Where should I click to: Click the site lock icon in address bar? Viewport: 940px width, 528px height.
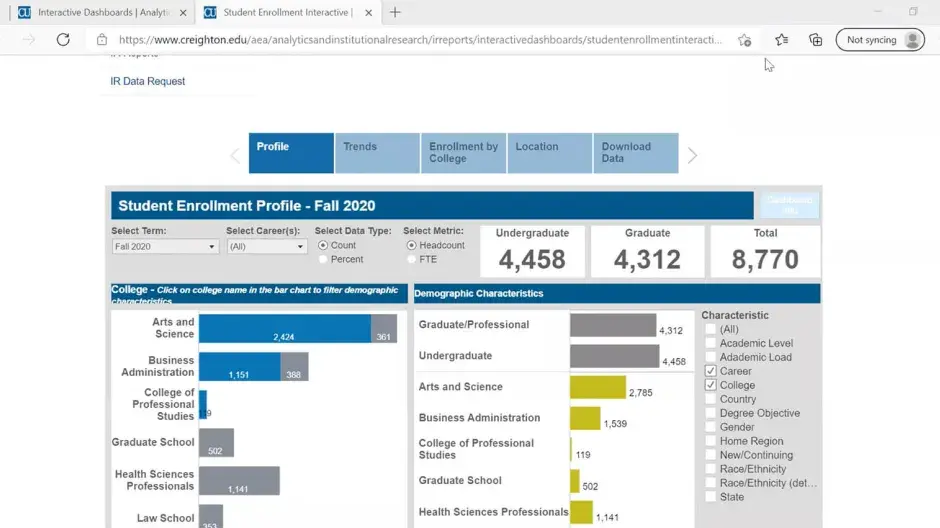pos(101,40)
